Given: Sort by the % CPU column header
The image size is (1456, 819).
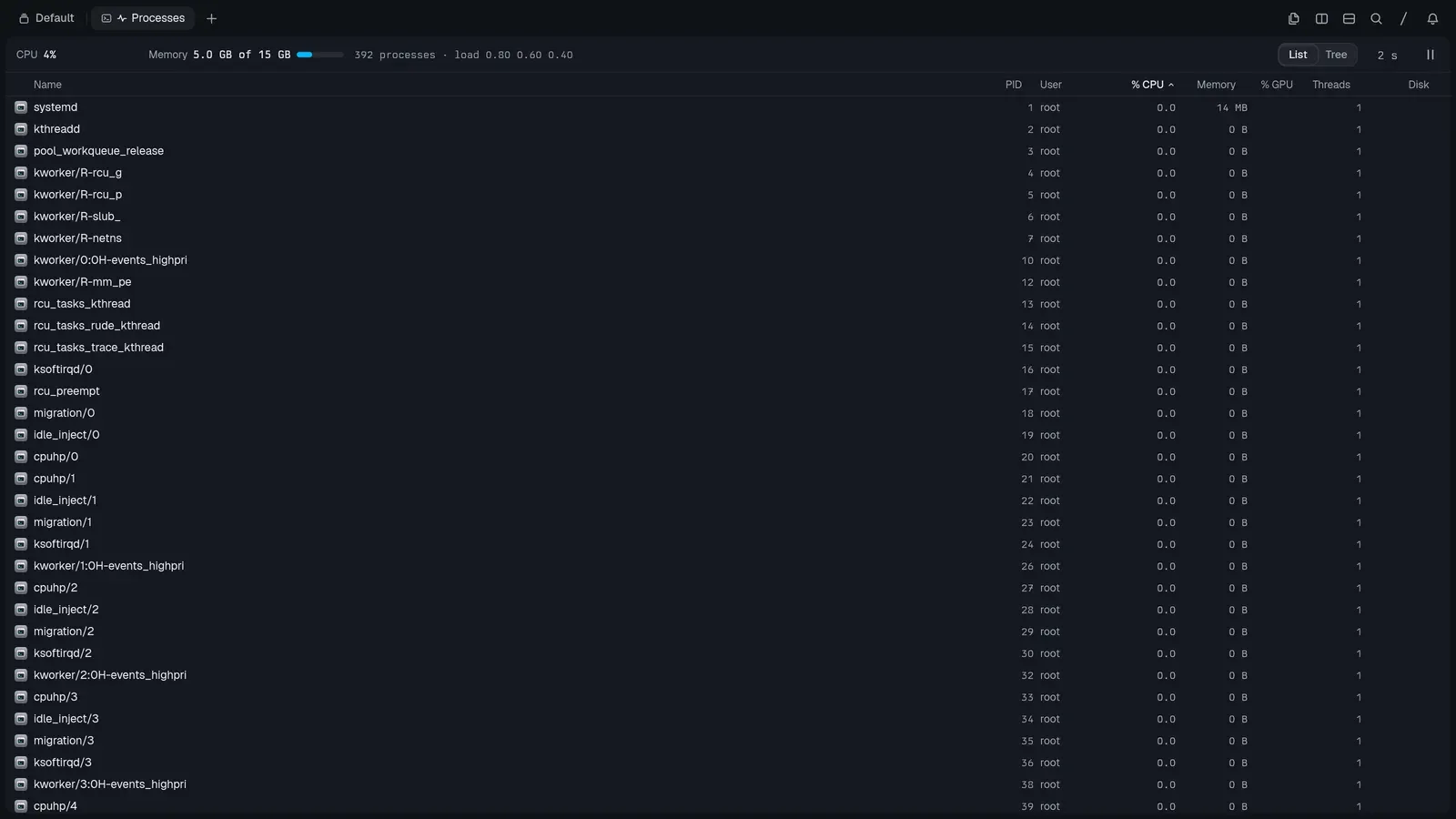Looking at the screenshot, I should coord(1152,85).
